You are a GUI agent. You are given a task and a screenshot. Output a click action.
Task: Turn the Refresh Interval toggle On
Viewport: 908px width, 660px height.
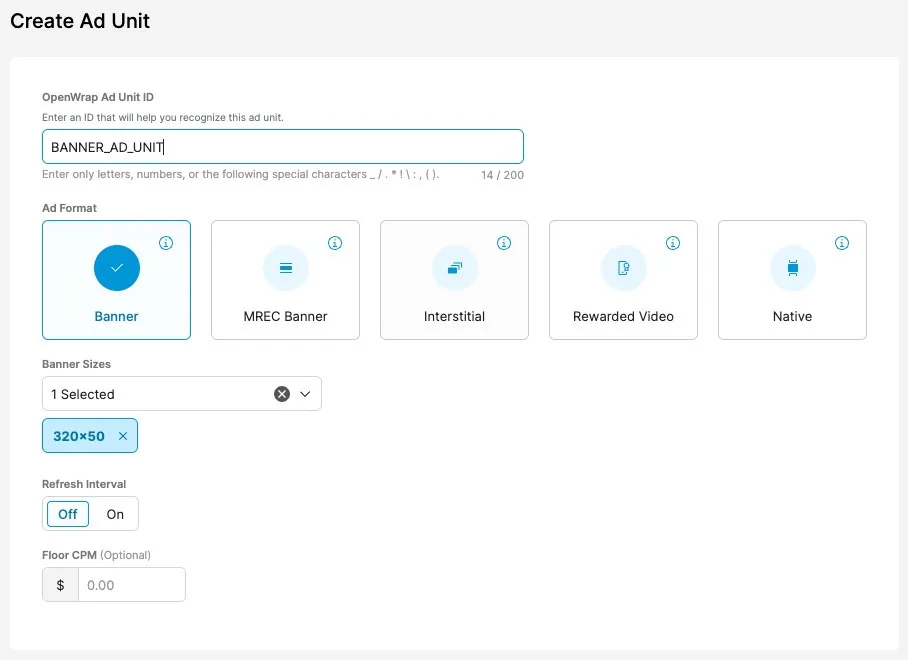(x=115, y=513)
